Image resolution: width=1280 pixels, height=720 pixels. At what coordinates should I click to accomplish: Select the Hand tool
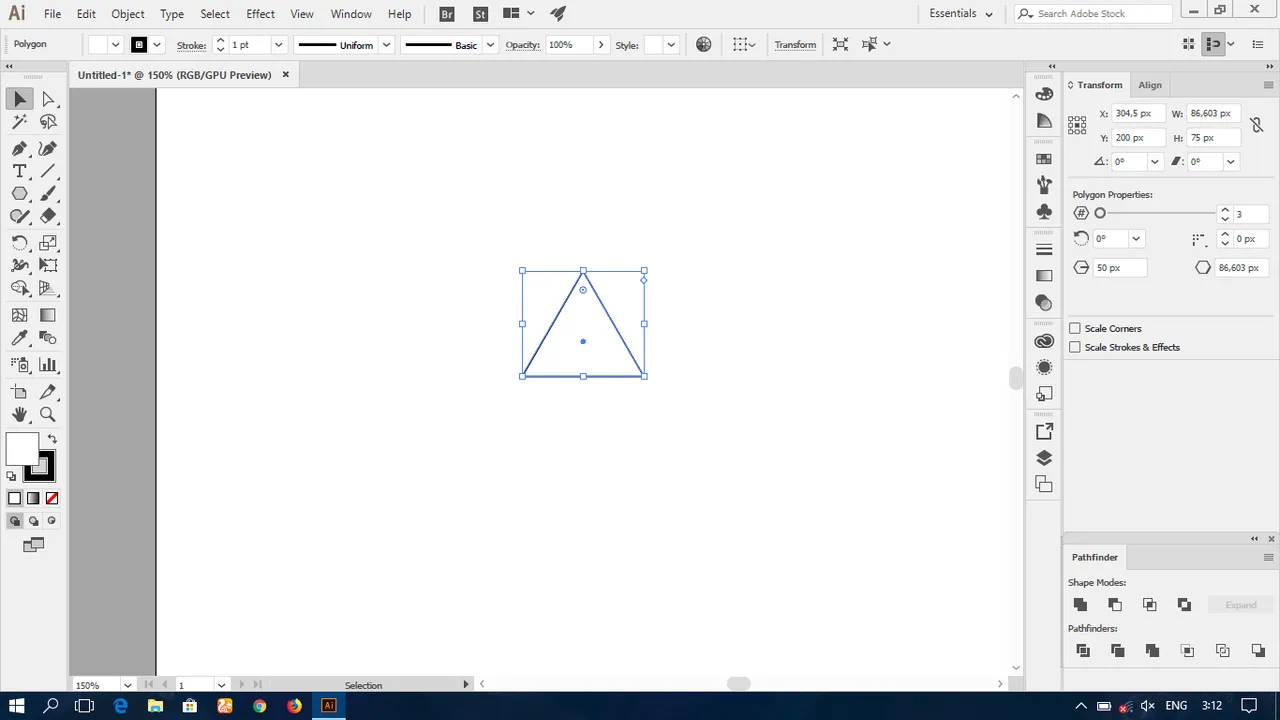[x=20, y=414]
